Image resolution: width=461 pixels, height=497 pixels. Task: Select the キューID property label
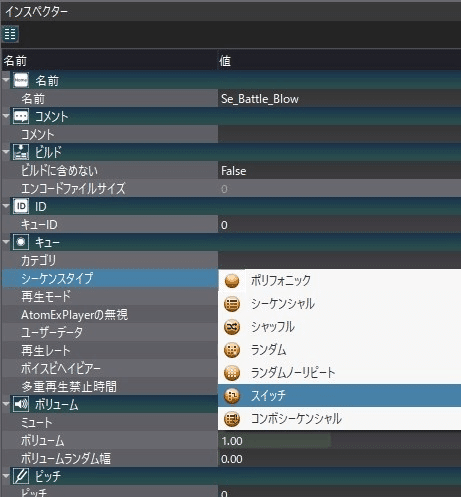click(39, 225)
